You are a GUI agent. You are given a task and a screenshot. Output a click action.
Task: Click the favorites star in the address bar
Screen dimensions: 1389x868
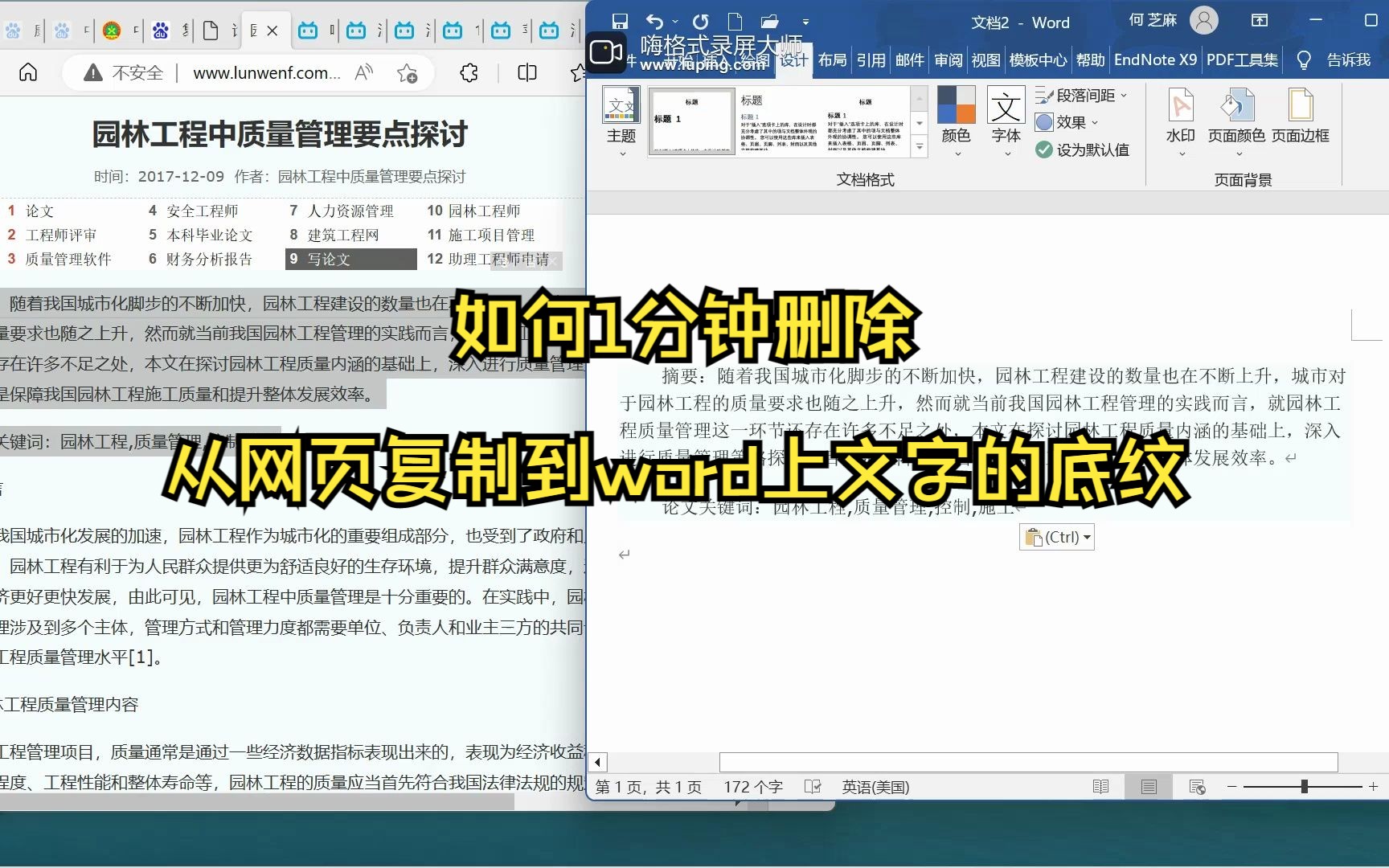[x=408, y=72]
